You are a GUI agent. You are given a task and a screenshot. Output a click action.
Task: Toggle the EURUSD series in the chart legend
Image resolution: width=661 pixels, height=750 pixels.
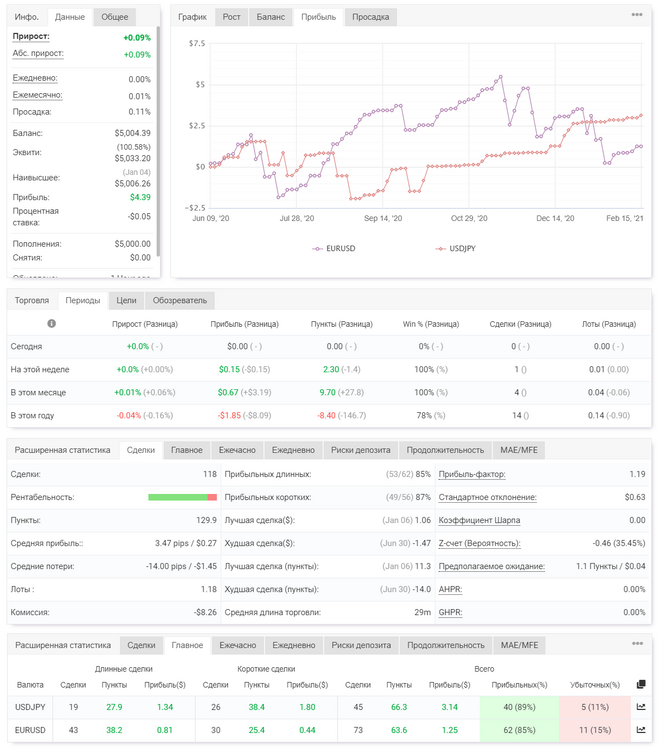tap(333, 248)
